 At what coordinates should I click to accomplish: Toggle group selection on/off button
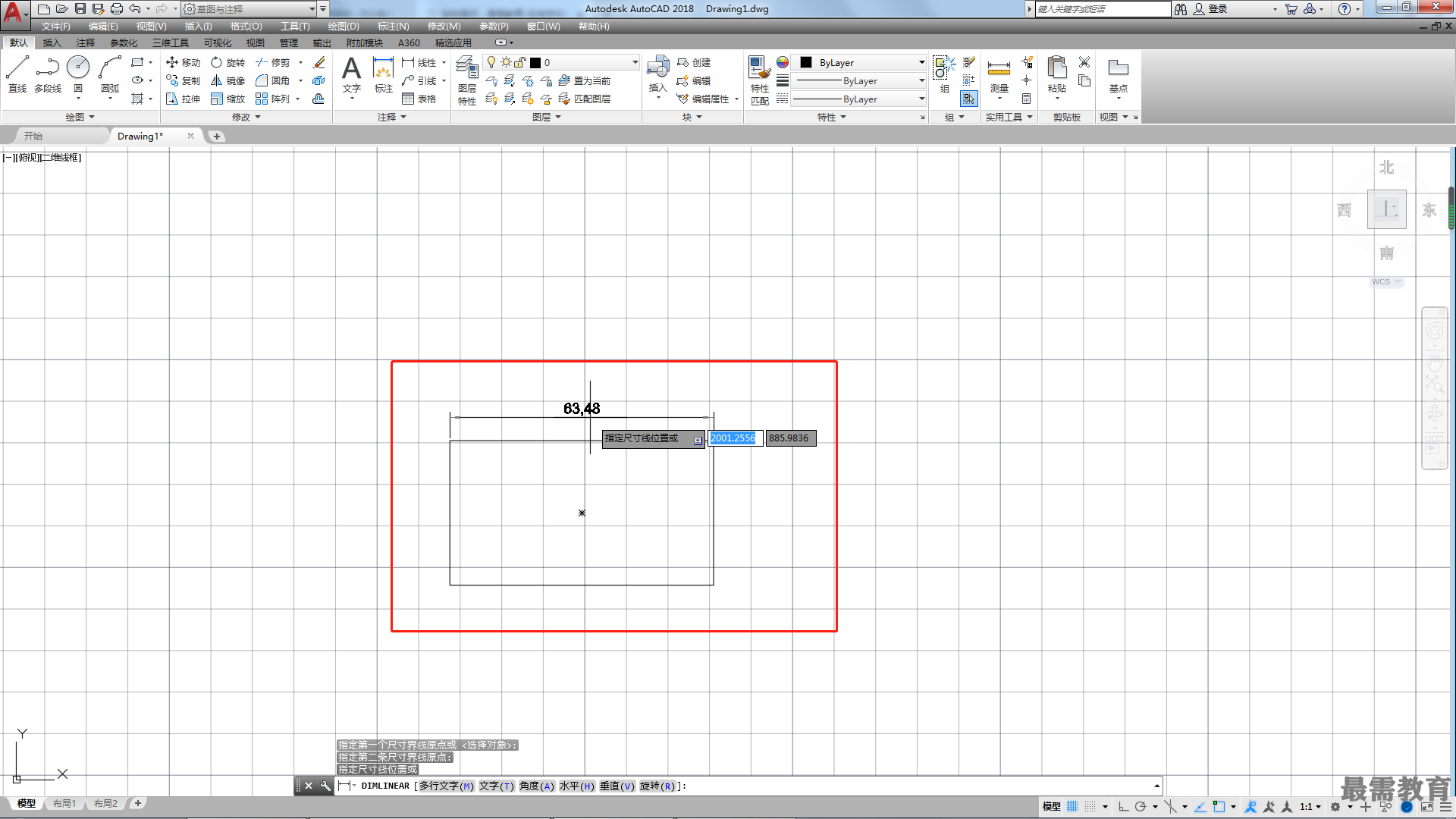pyautogui.click(x=969, y=99)
